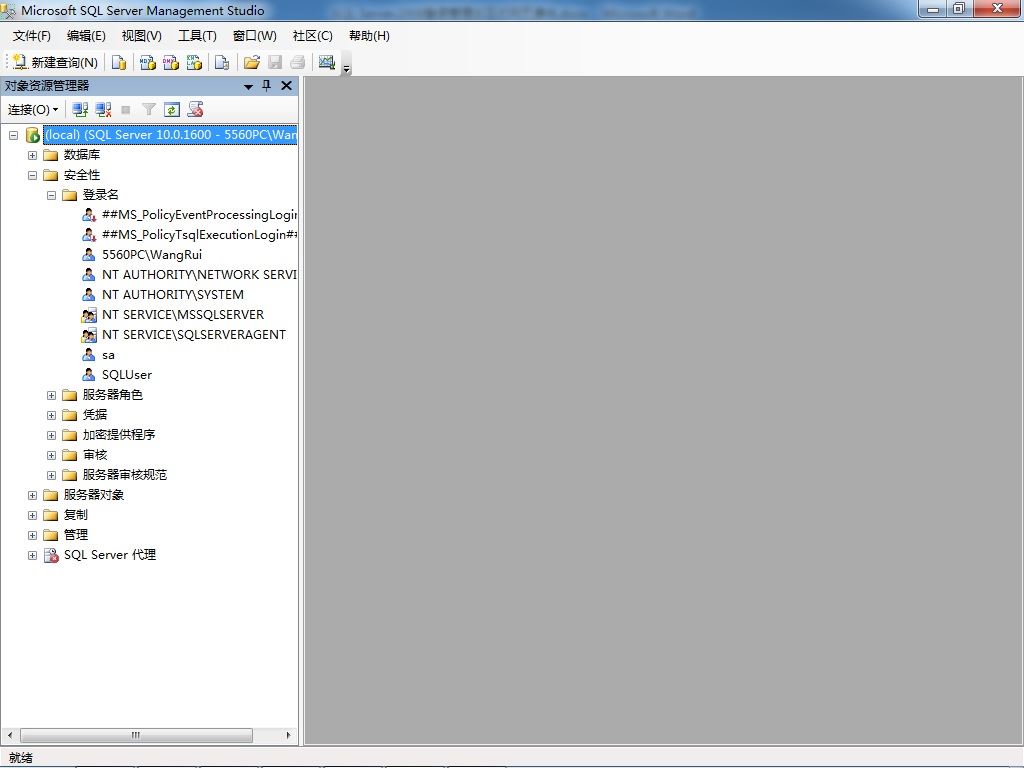Expand the 服务器角色 folder
The image size is (1024, 768).
(x=51, y=395)
